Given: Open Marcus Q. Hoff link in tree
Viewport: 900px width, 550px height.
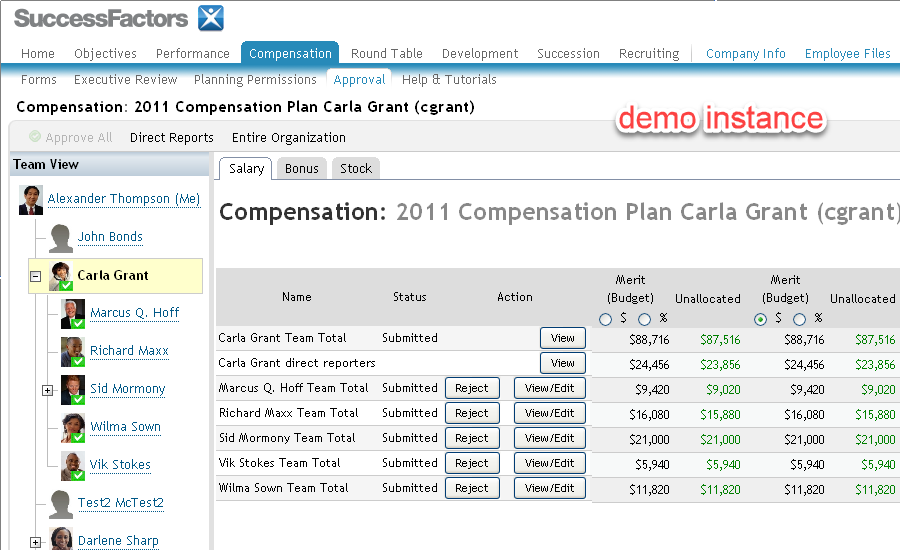Looking at the screenshot, I should point(135,313).
